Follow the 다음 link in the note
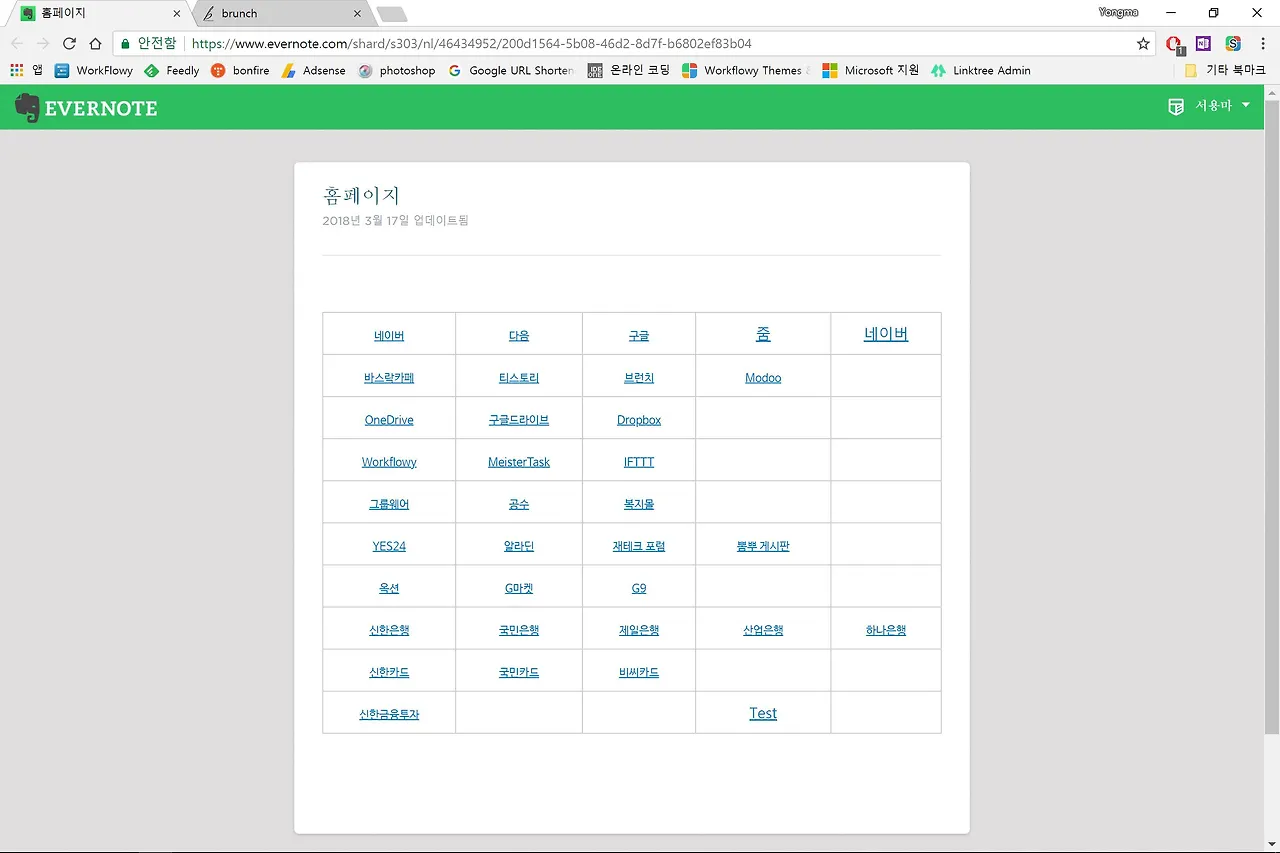 pyautogui.click(x=519, y=336)
